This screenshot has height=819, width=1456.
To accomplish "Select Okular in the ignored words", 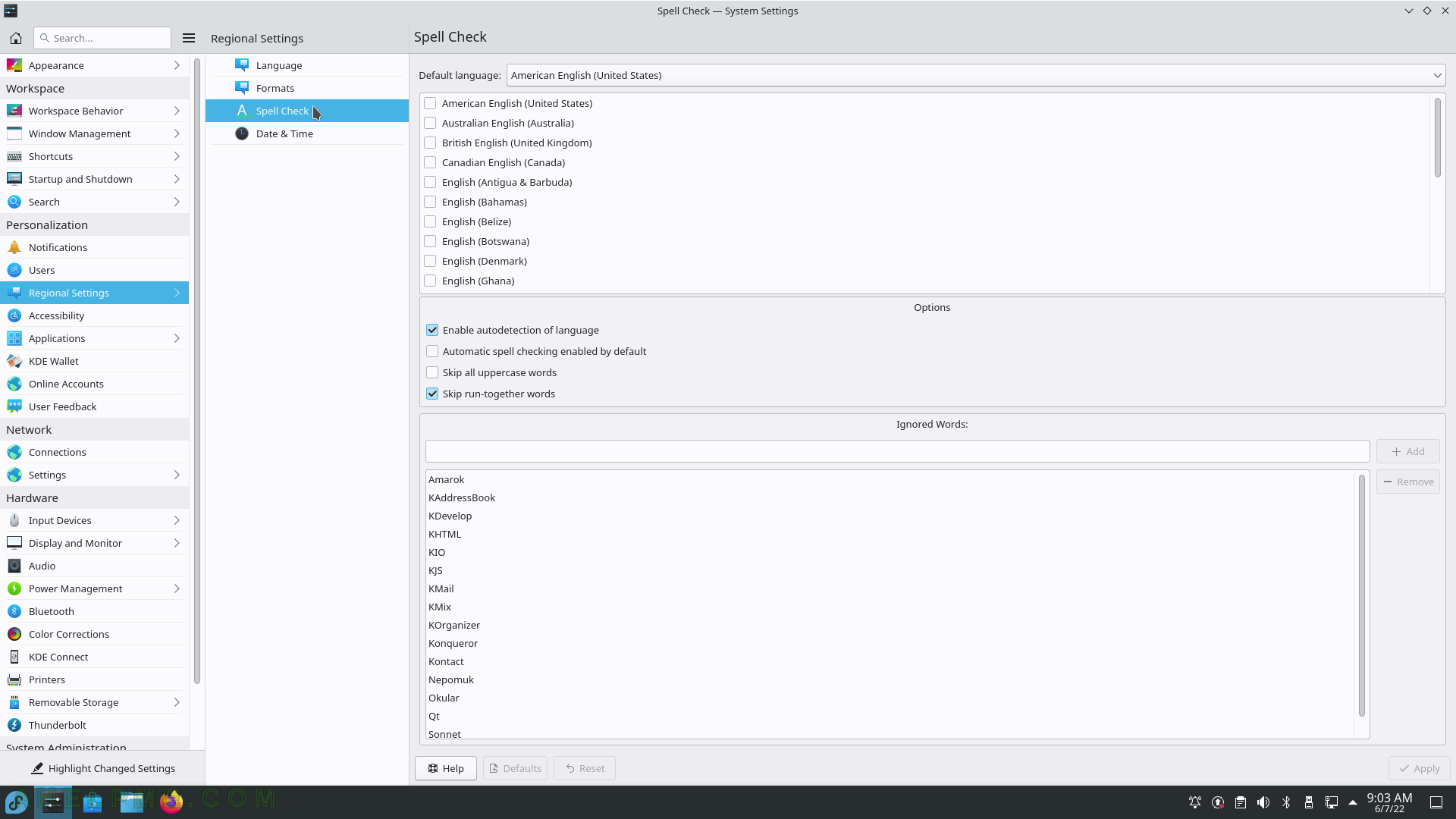I will click(x=444, y=698).
